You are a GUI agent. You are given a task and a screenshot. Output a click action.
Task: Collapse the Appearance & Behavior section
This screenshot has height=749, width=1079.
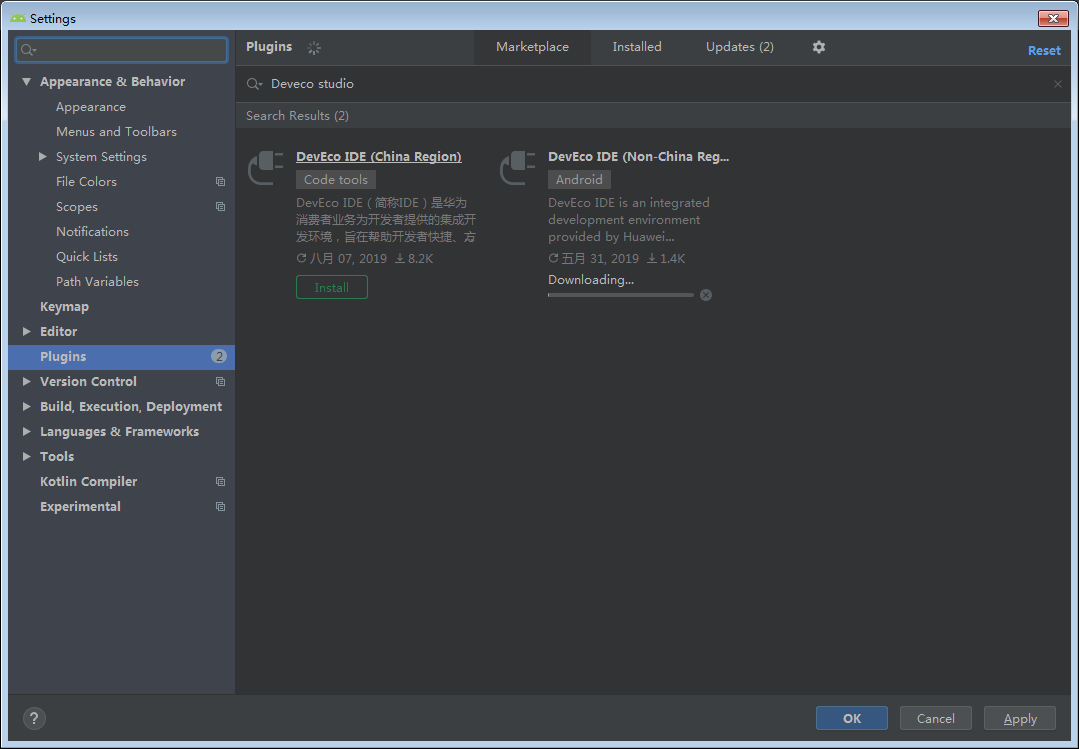(26, 81)
